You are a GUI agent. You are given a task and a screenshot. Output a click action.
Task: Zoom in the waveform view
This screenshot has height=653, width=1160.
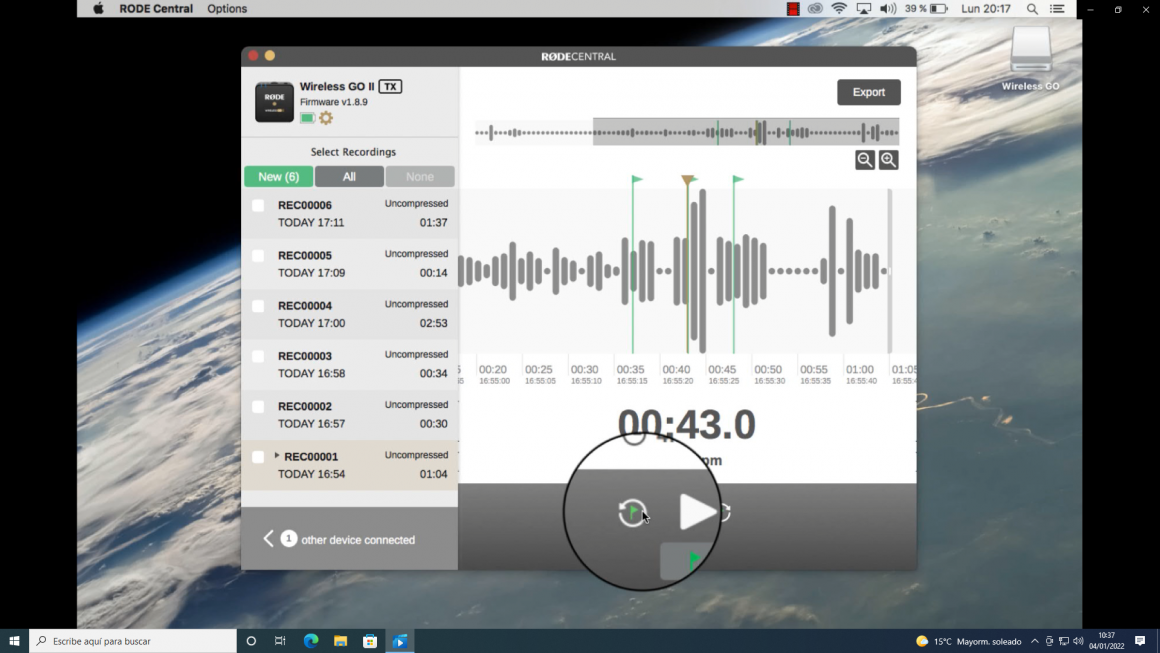[888, 160]
